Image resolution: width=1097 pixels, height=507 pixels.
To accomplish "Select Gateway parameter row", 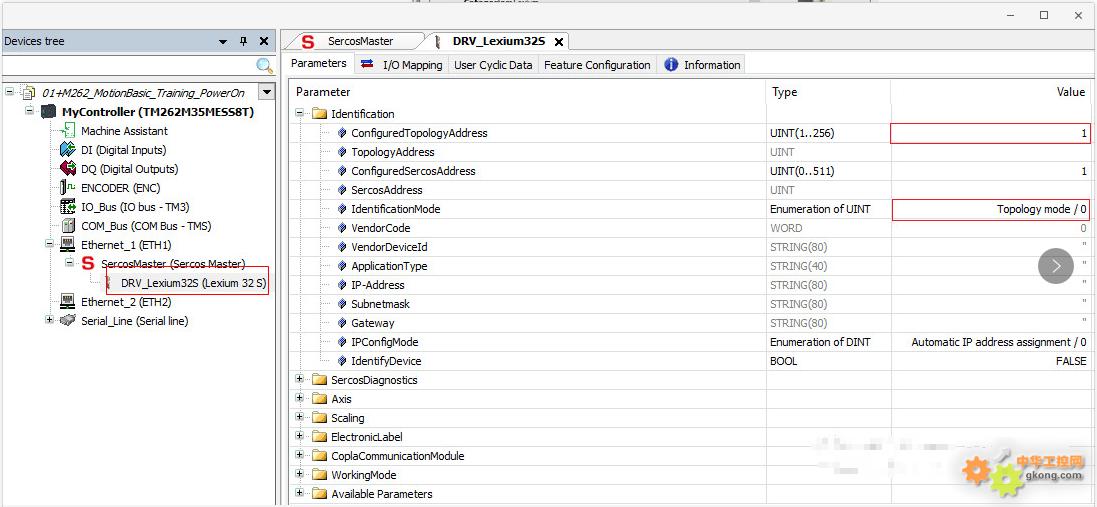I will (689, 323).
